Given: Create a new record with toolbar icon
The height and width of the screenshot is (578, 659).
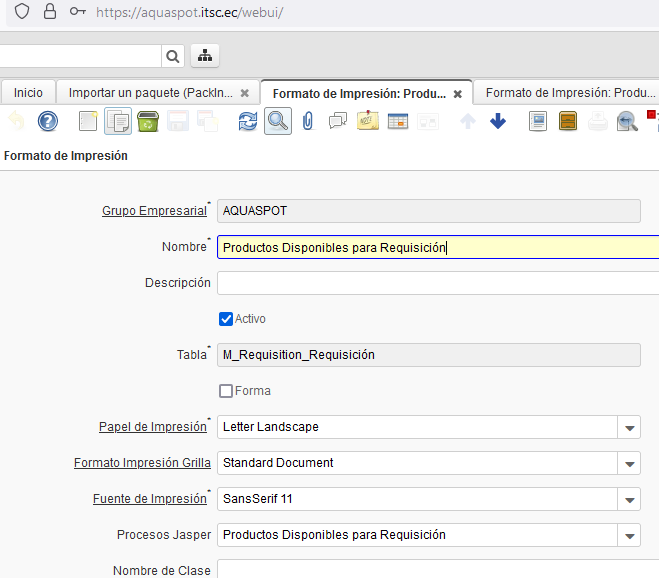Looking at the screenshot, I should [x=88, y=122].
